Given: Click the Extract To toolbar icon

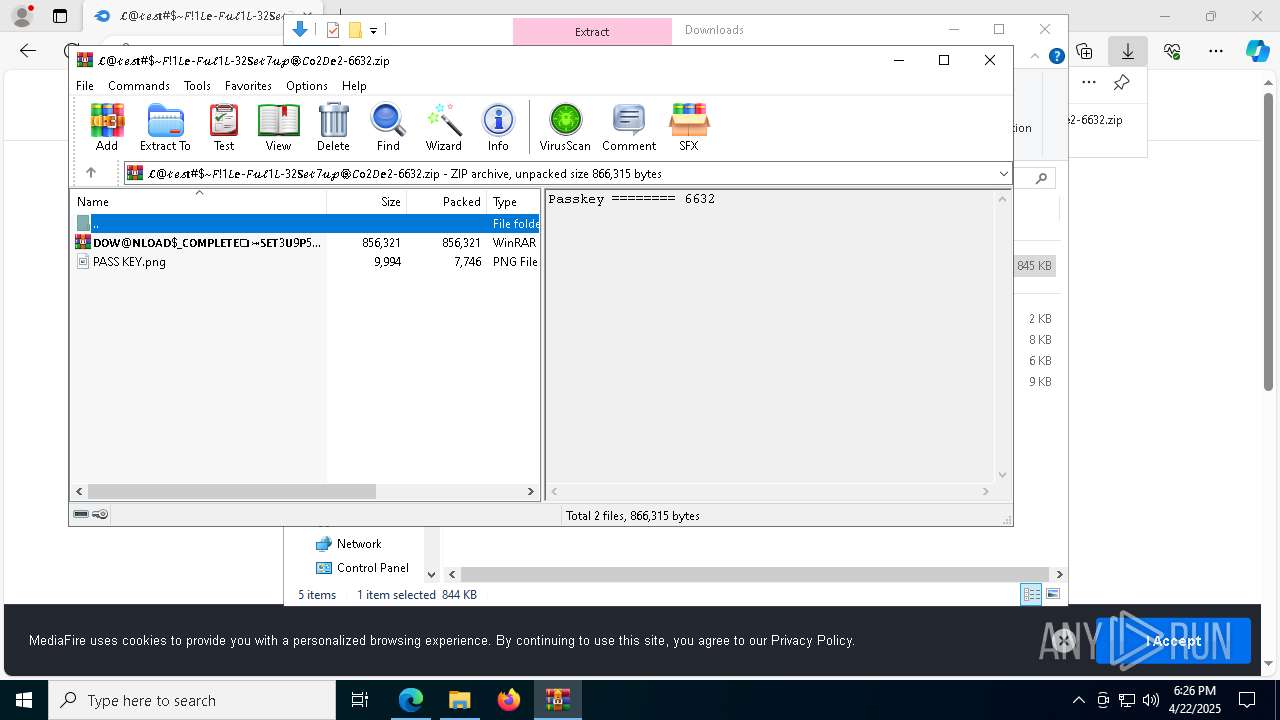Looking at the screenshot, I should click(165, 127).
